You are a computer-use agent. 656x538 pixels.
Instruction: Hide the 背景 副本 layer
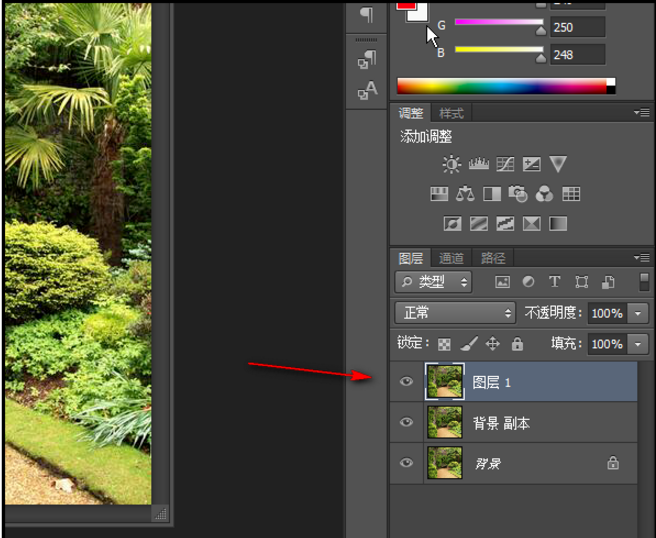[x=406, y=423]
